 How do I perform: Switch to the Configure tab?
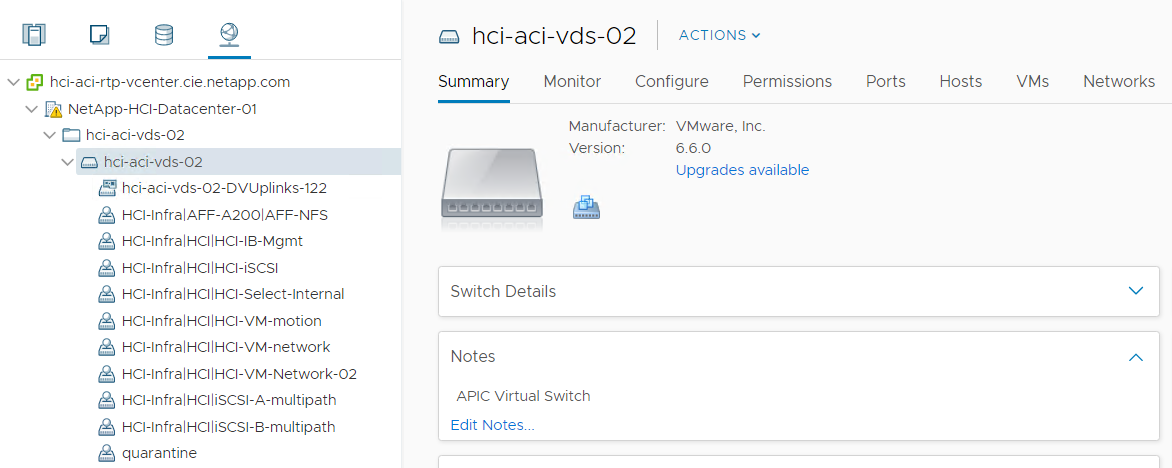671,82
